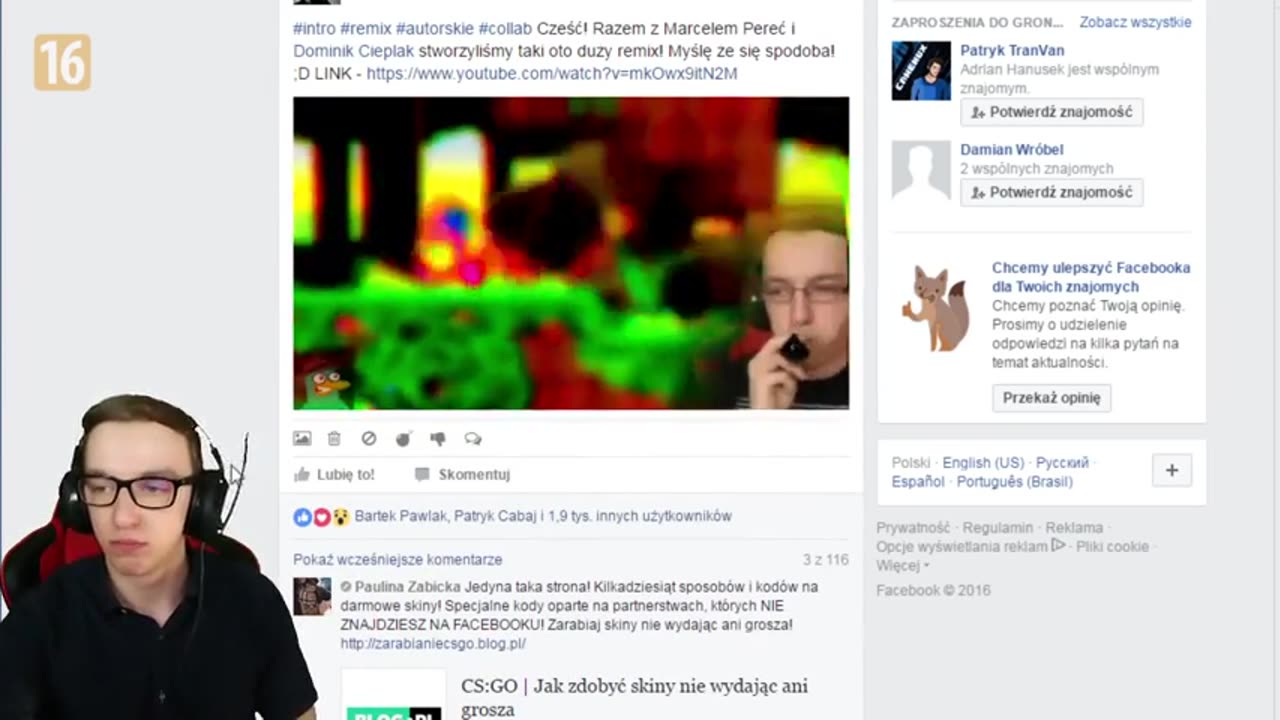Click the thumbs-down icon under the post
1280x720 pixels.
tap(438, 438)
